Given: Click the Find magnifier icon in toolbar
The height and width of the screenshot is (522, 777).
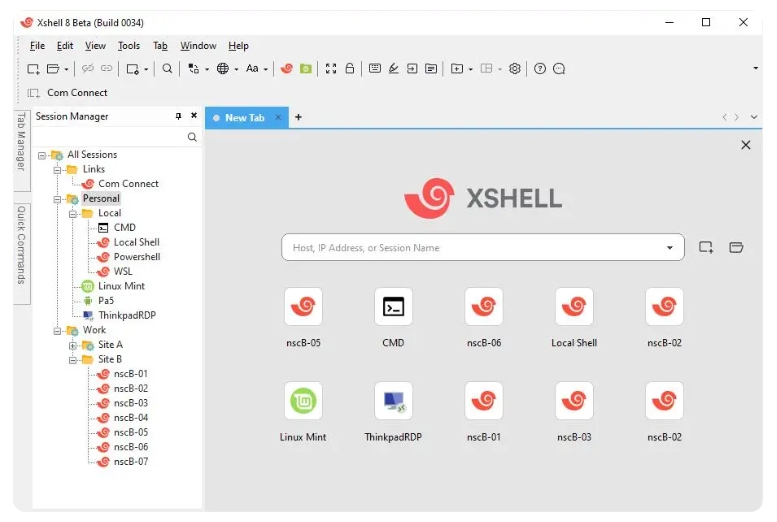Looking at the screenshot, I should click(x=167, y=68).
